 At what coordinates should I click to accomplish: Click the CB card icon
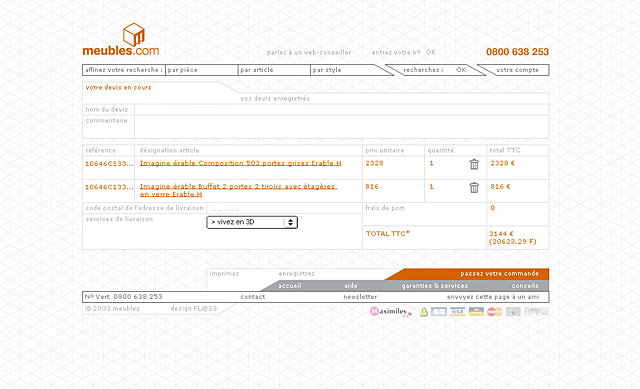(x=439, y=312)
